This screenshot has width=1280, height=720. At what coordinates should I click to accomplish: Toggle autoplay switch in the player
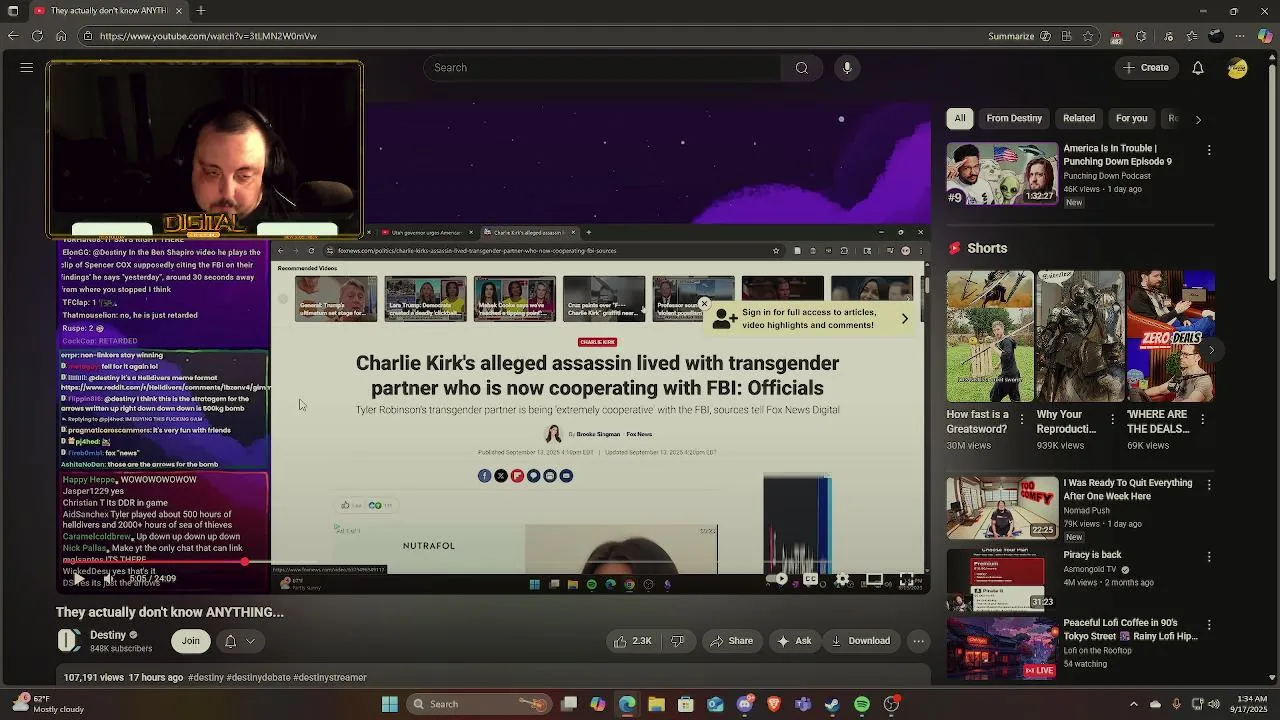[x=776, y=580]
